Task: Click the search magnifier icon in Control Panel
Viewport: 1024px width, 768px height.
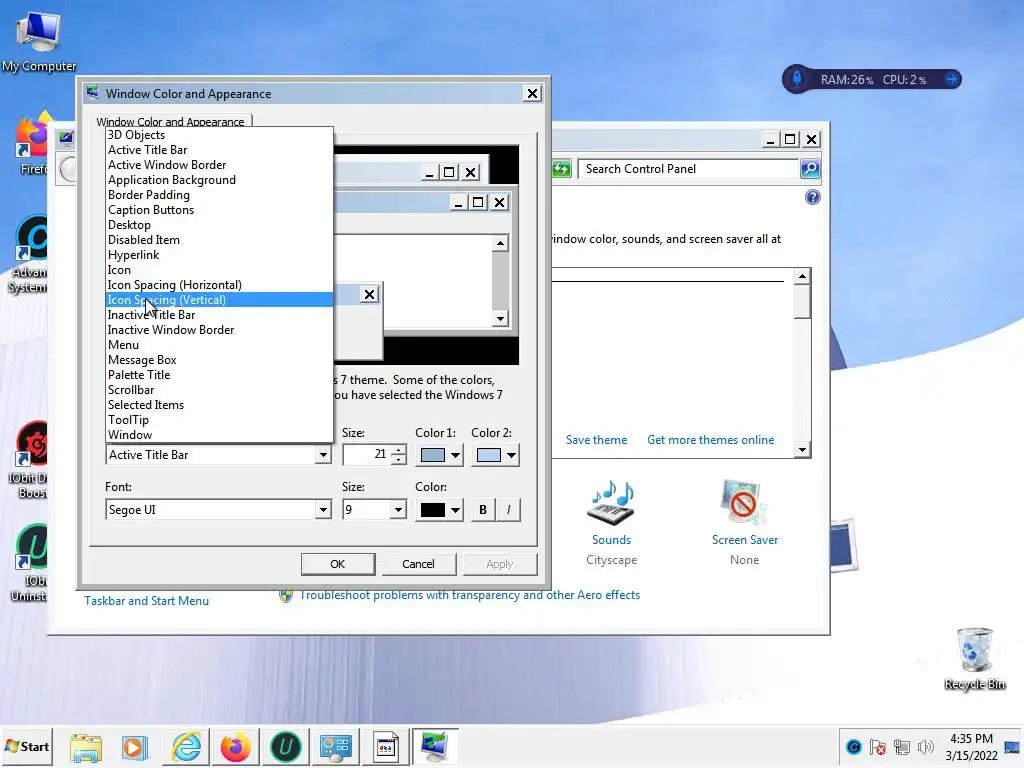Action: pyautogui.click(x=810, y=169)
